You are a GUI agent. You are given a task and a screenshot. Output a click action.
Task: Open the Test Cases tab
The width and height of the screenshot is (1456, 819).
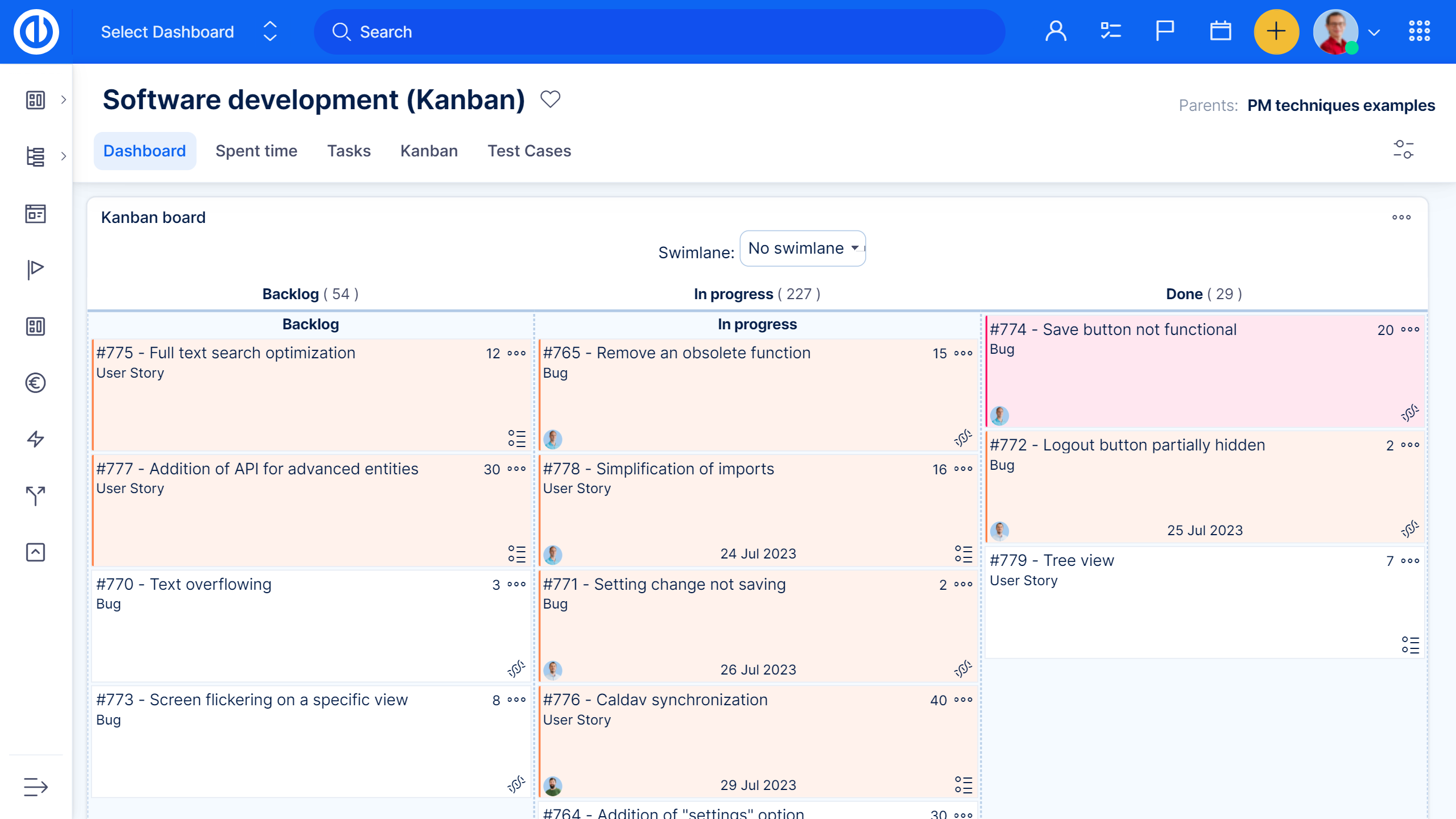pos(529,151)
